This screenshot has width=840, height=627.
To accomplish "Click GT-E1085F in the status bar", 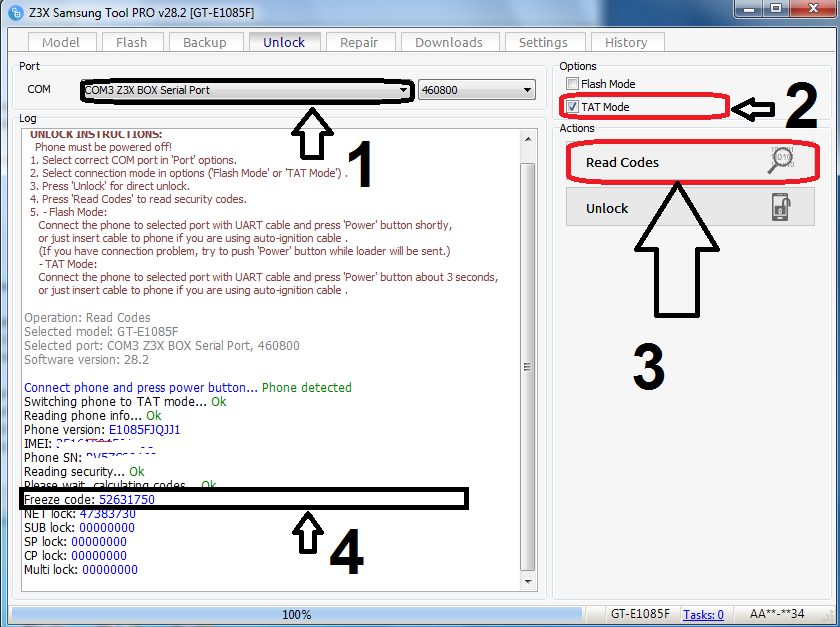I will pyautogui.click(x=640, y=614).
